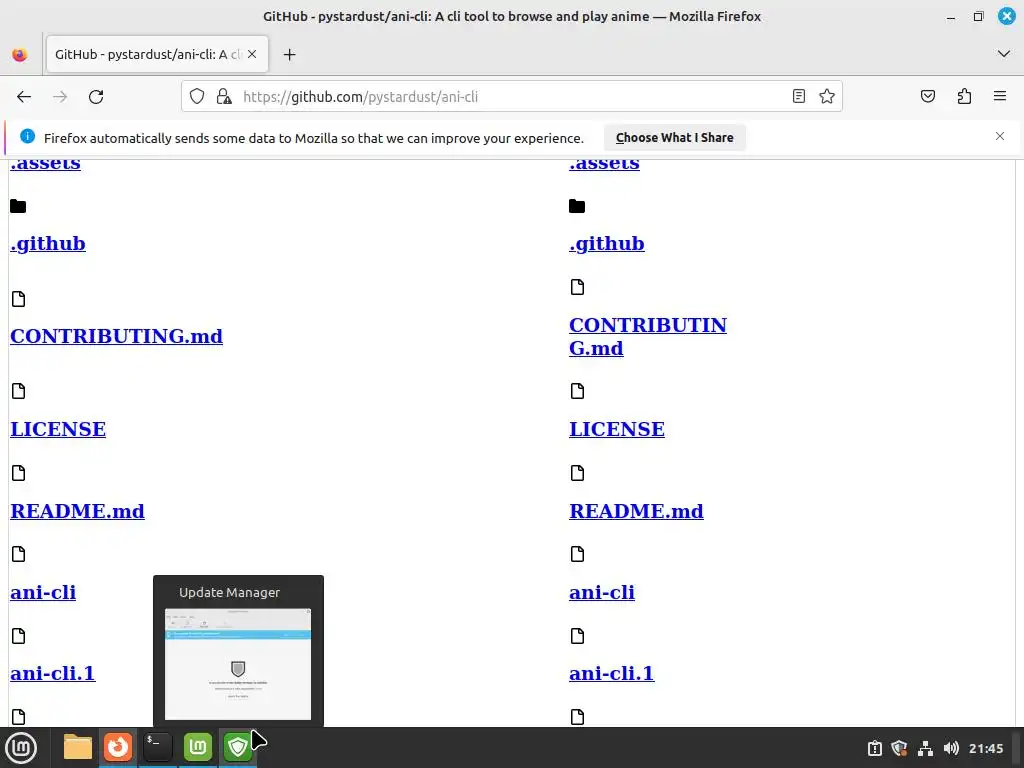The image size is (1024, 768).
Task: Open the Update Manager window preview thumbnail
Action: tap(238, 664)
